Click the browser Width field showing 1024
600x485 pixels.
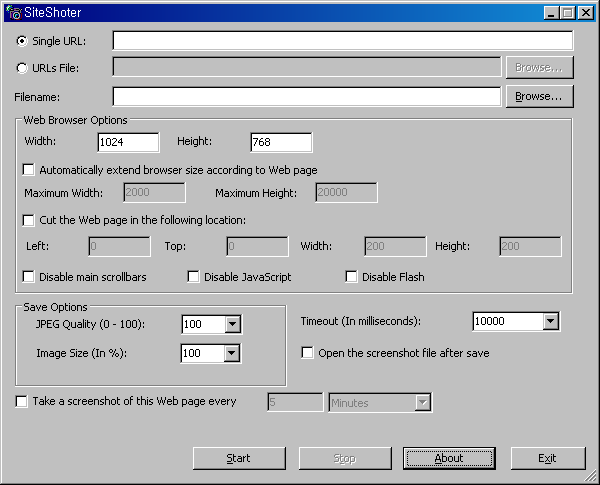coord(129,142)
